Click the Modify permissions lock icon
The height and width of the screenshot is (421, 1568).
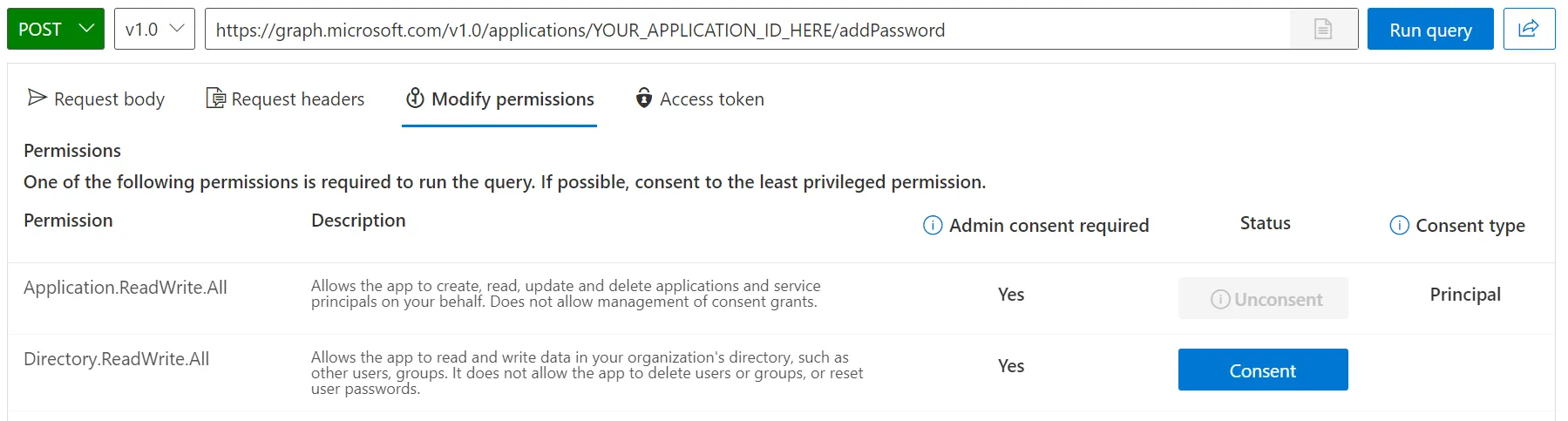click(x=415, y=98)
